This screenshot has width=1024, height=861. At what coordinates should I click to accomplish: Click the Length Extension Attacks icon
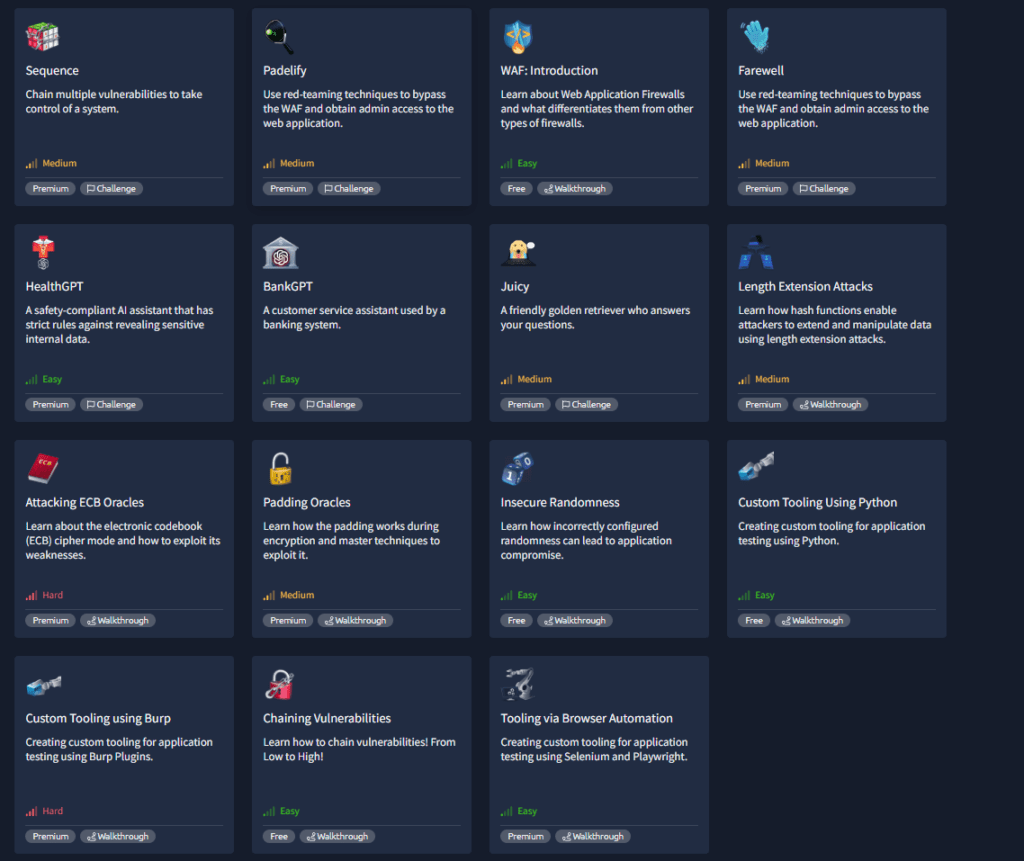(756, 254)
